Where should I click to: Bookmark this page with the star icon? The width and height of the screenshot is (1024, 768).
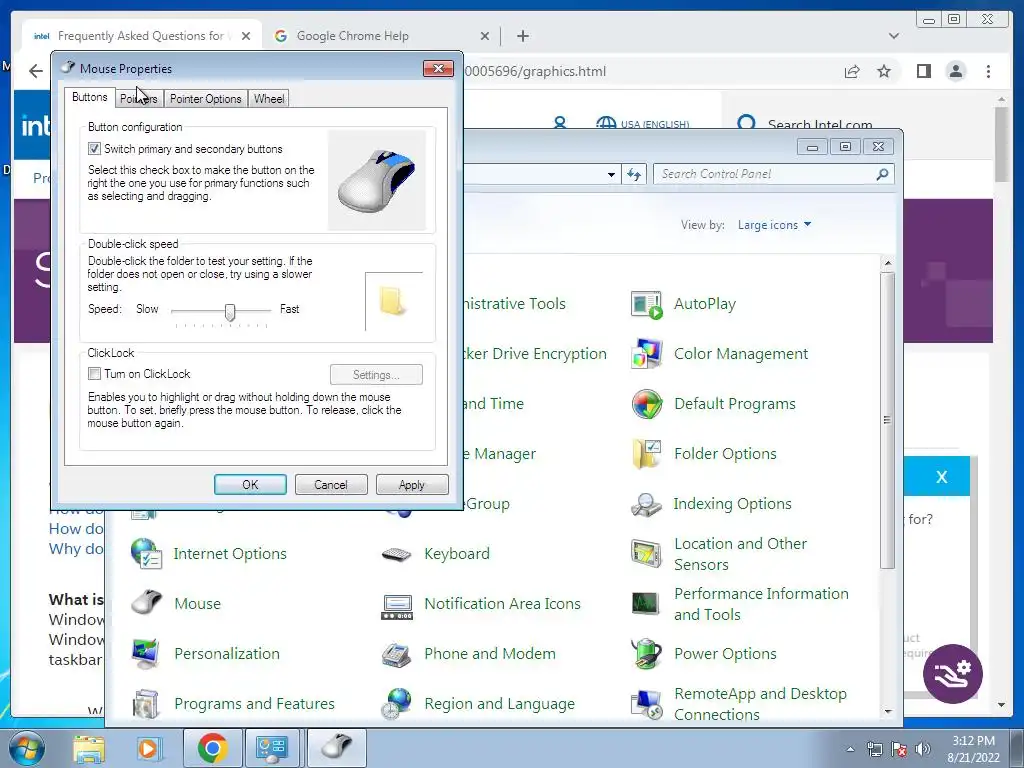coord(884,71)
